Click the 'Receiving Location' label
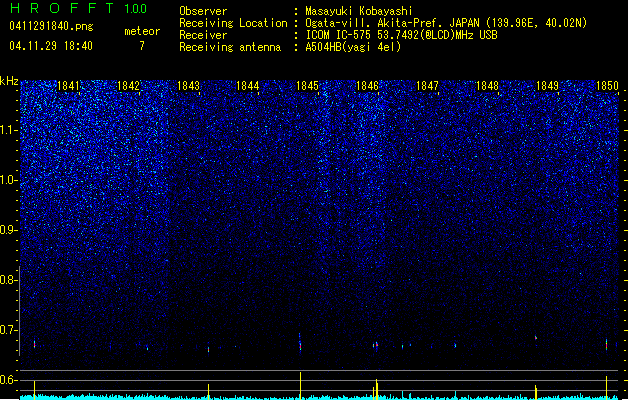Image resolution: width=629 pixels, height=400 pixels. pyautogui.click(x=233, y=23)
